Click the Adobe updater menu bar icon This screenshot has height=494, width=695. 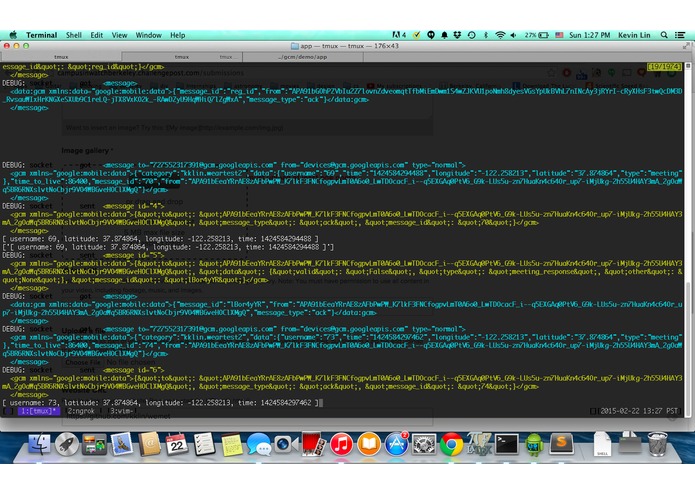[x=399, y=35]
